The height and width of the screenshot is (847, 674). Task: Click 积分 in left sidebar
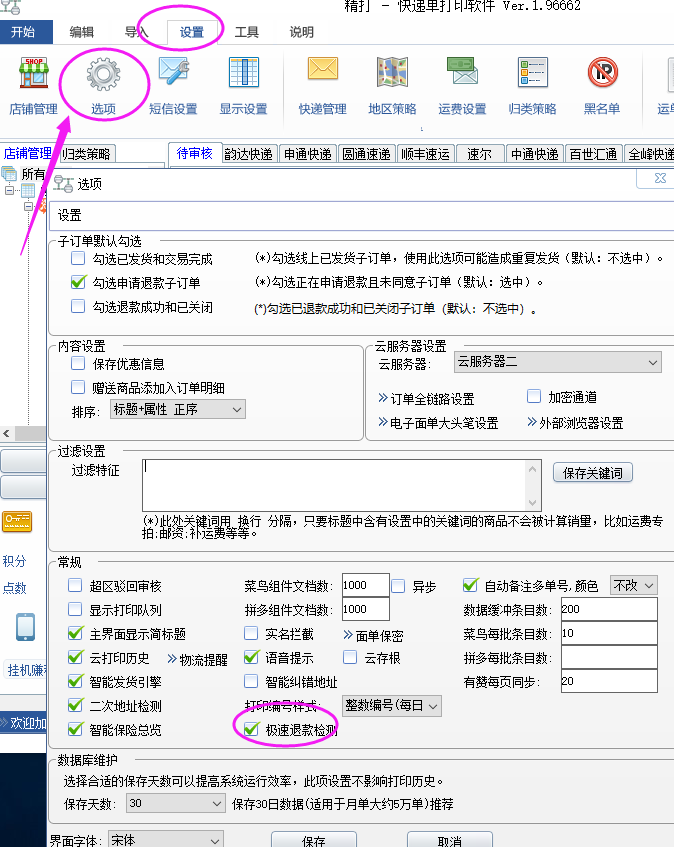tap(14, 561)
